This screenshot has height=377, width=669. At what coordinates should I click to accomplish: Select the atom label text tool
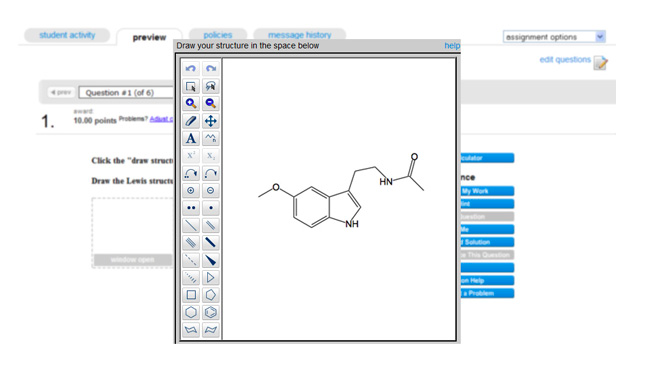click(x=191, y=138)
